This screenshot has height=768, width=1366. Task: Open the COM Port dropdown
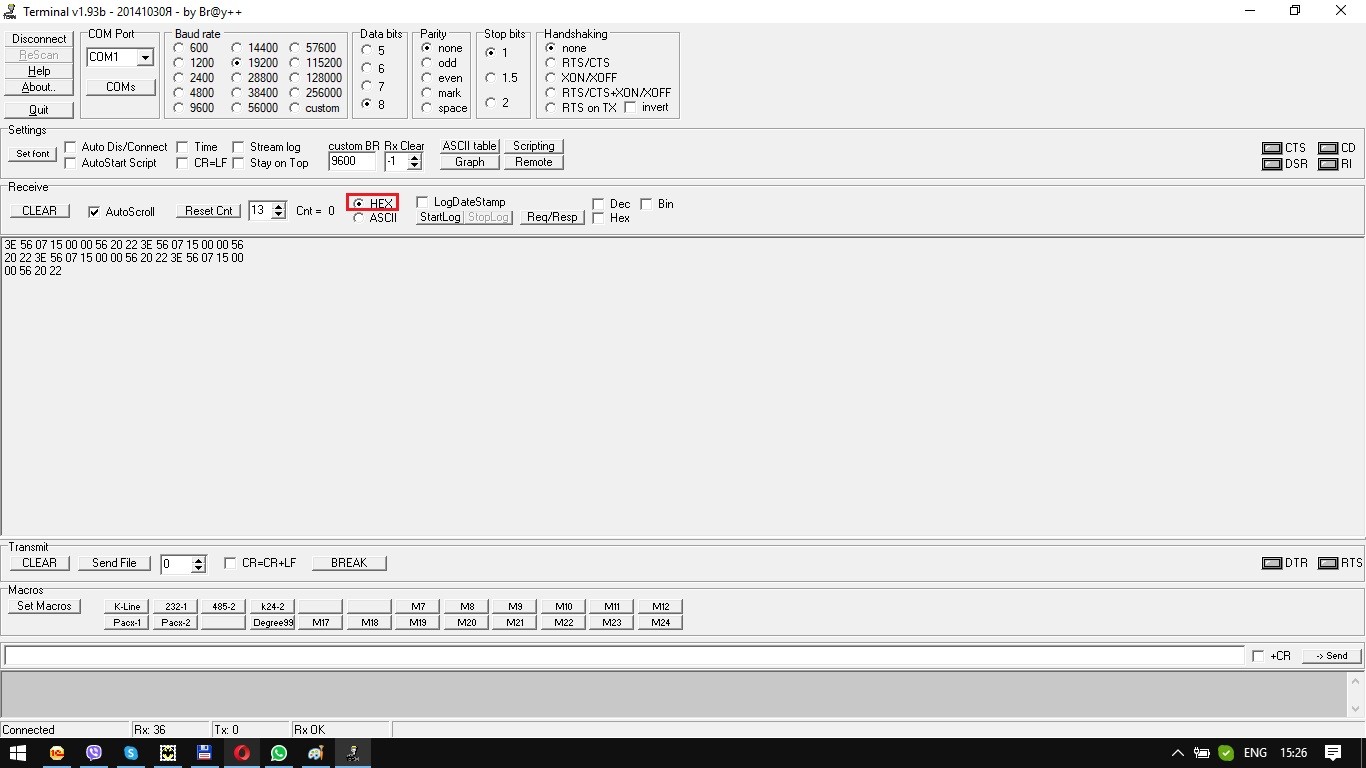point(143,57)
